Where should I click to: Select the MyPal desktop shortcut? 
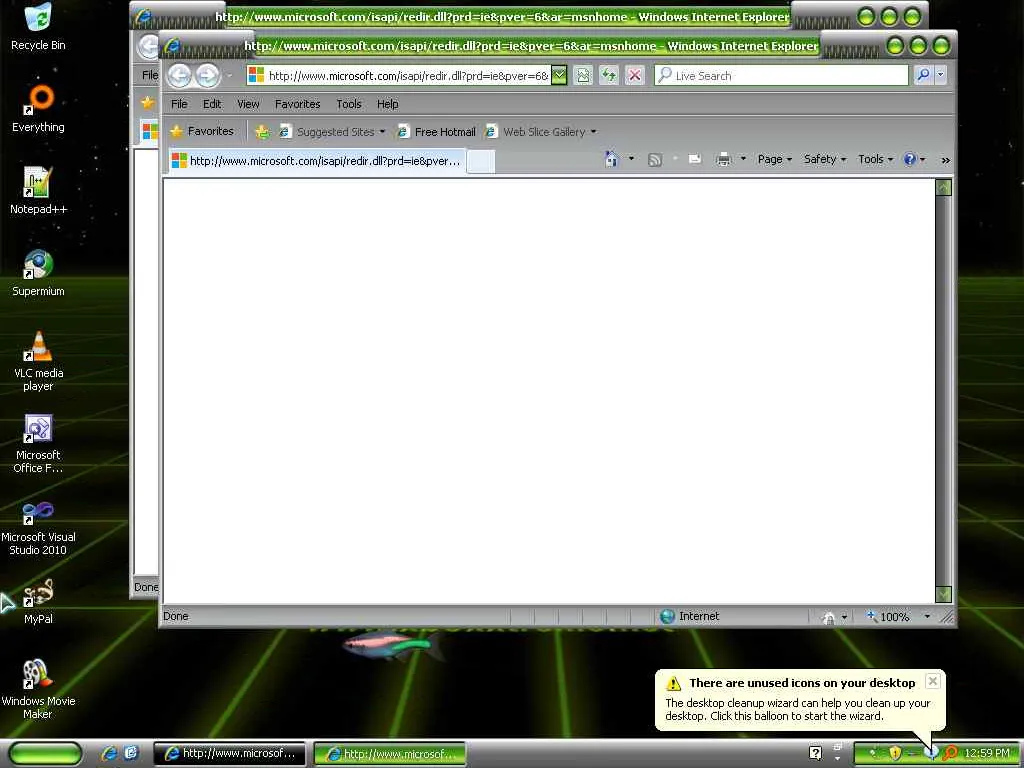point(38,601)
